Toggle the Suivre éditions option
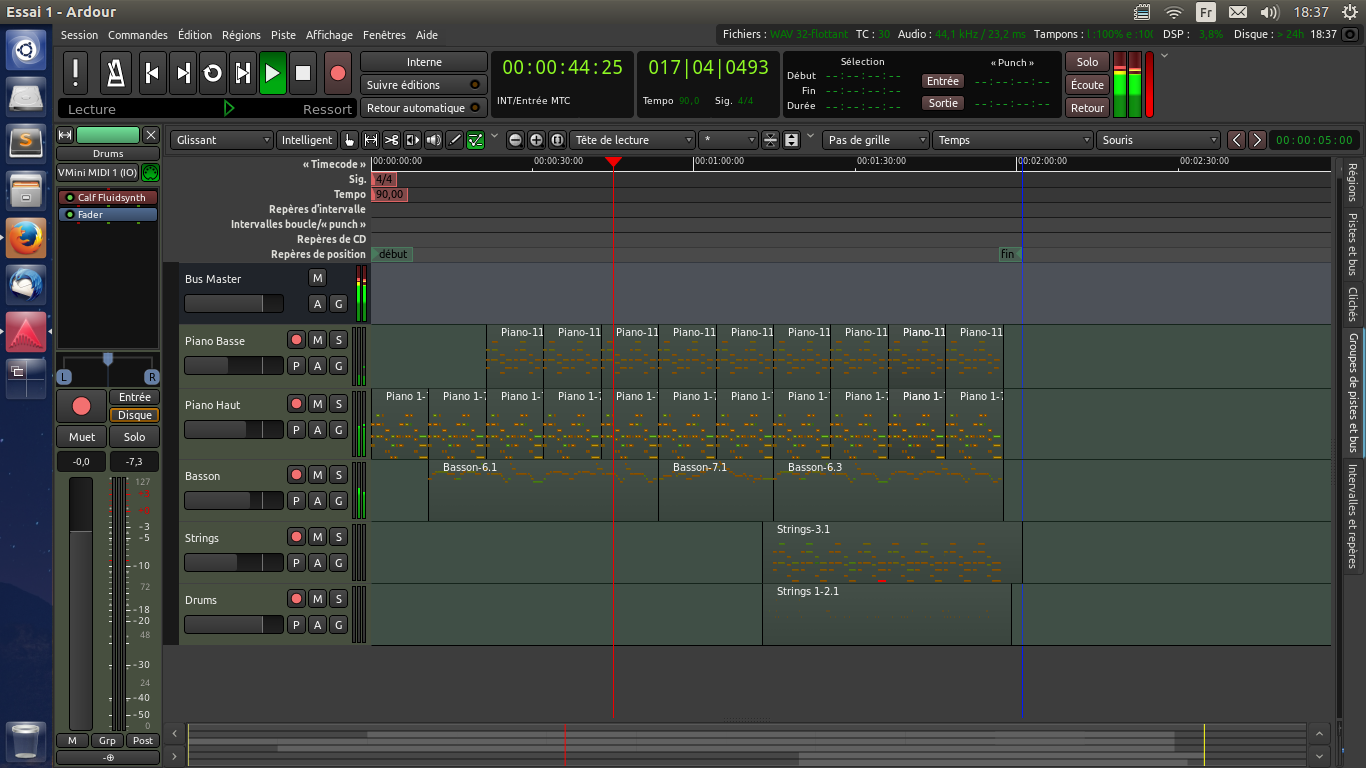 pos(423,85)
